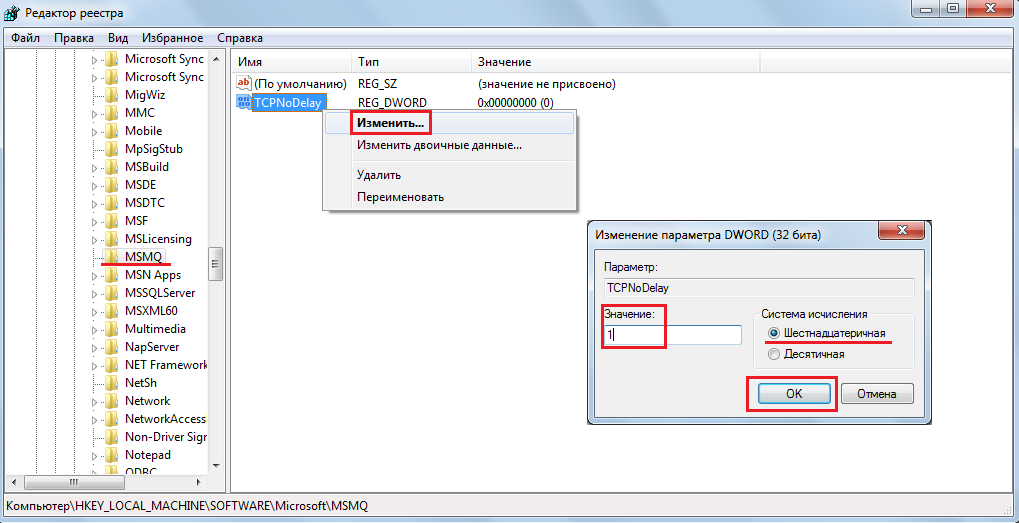Viewport: 1019px width, 523px height.
Task: Choose Переименовать in the context menu
Action: (x=449, y=197)
